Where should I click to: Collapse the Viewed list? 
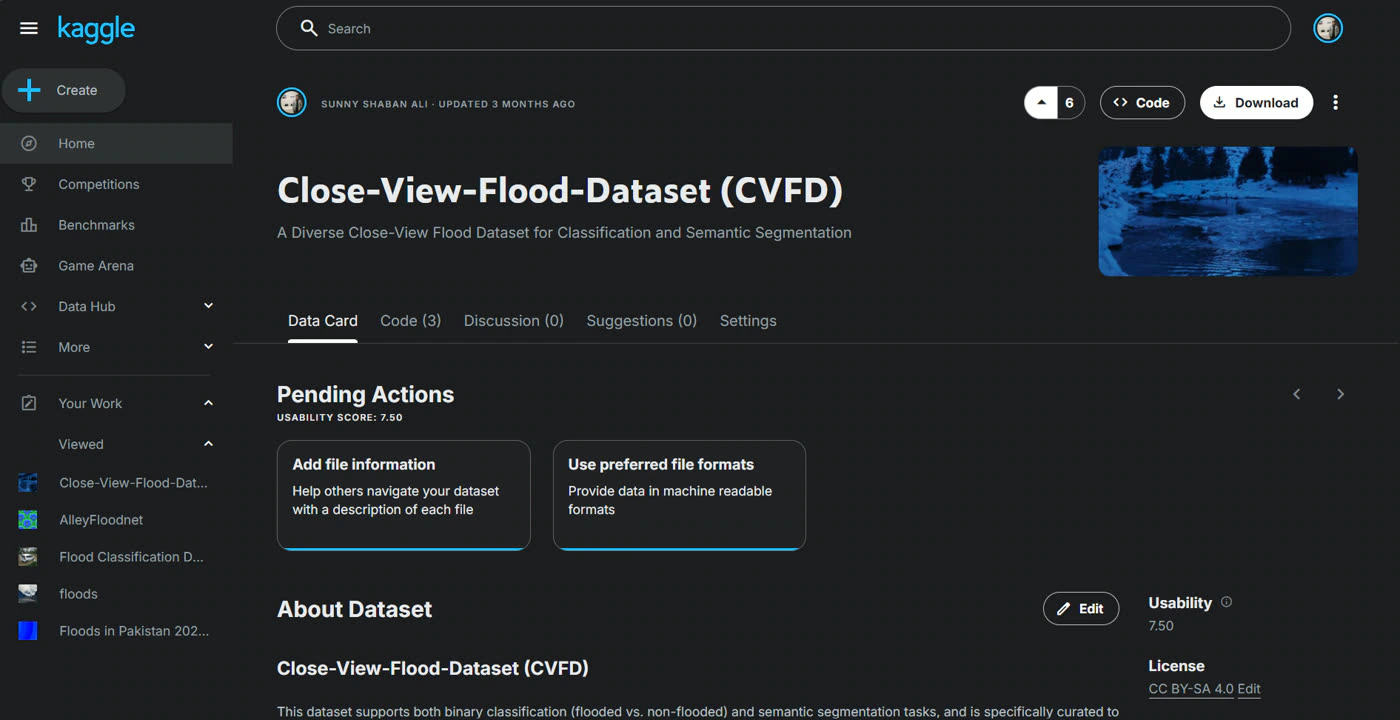[x=208, y=444]
